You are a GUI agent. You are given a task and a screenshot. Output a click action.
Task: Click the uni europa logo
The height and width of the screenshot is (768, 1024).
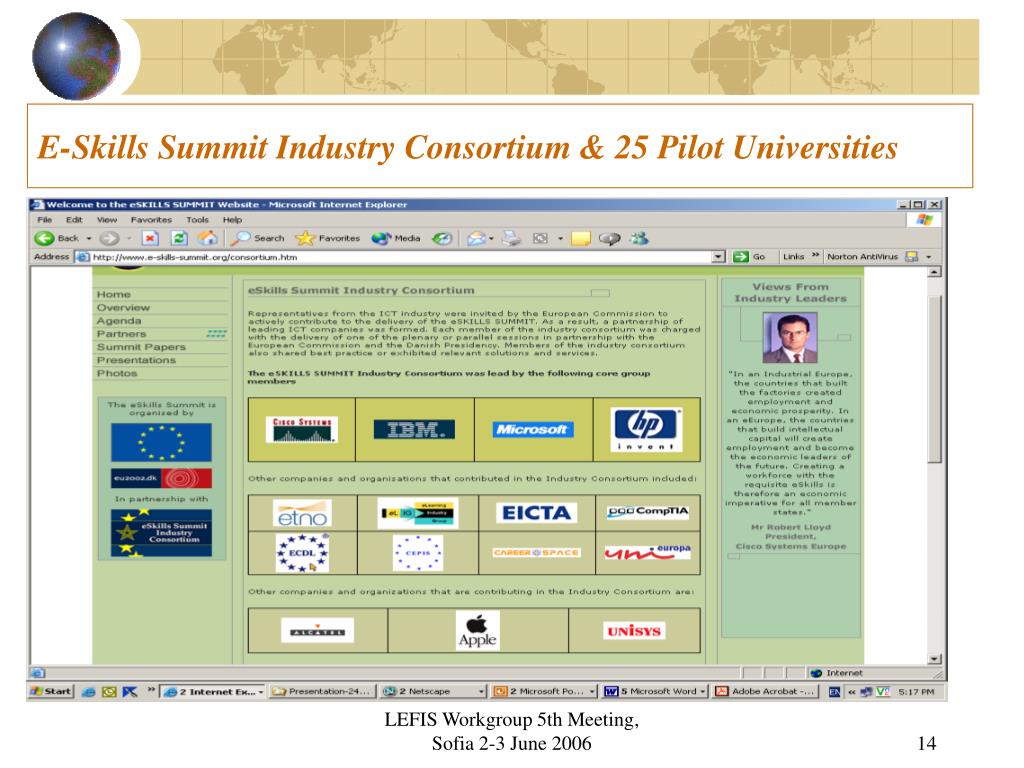pos(647,552)
